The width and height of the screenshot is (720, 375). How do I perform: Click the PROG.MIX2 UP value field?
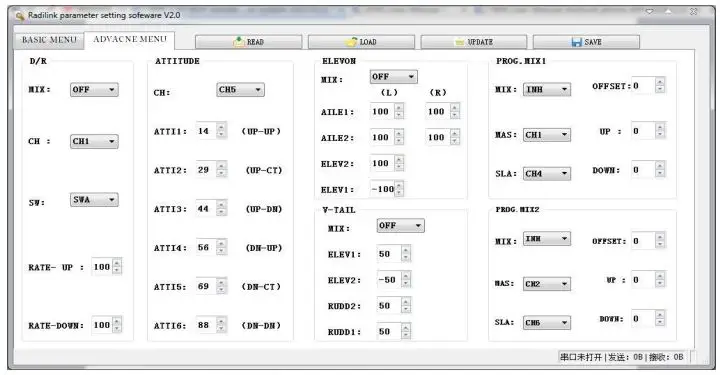[x=643, y=280]
